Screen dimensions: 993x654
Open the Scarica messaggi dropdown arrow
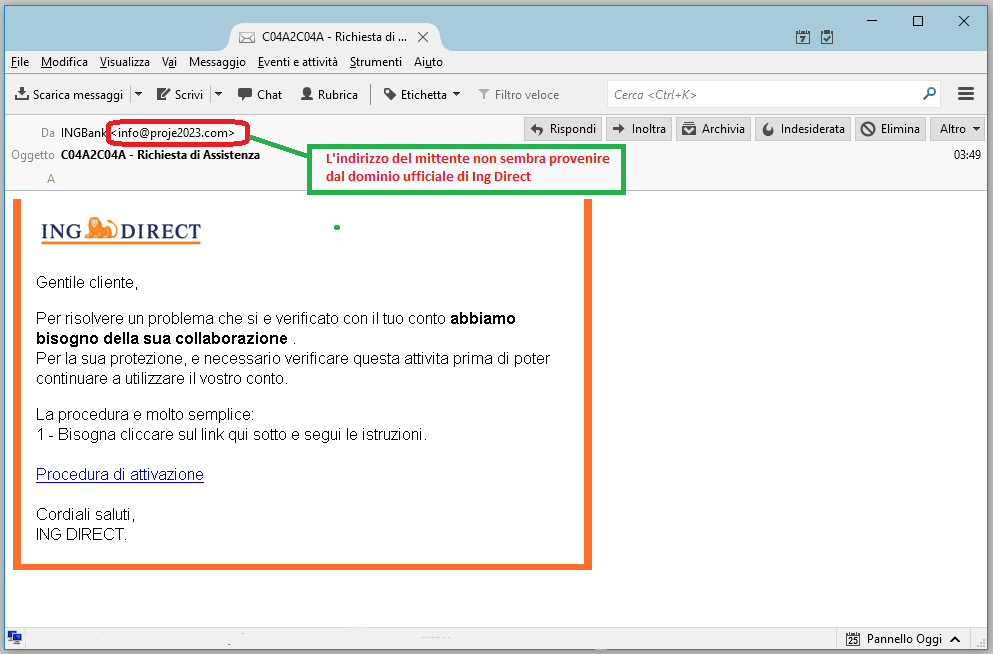(x=139, y=94)
